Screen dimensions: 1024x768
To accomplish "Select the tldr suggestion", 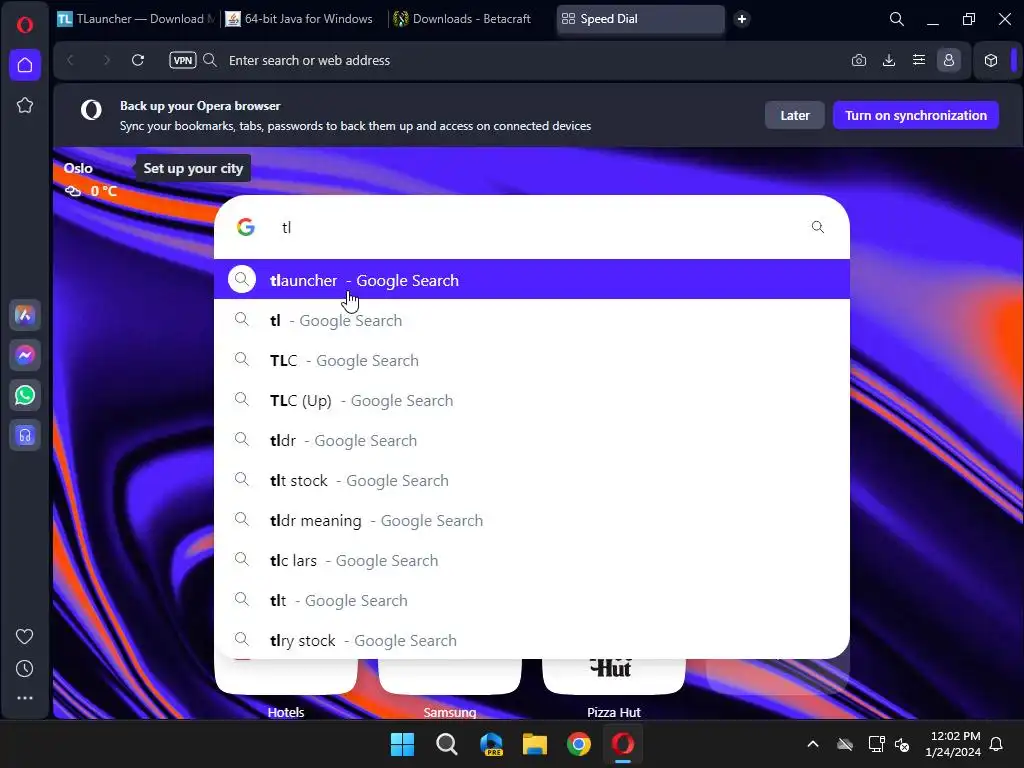I will pos(532,440).
